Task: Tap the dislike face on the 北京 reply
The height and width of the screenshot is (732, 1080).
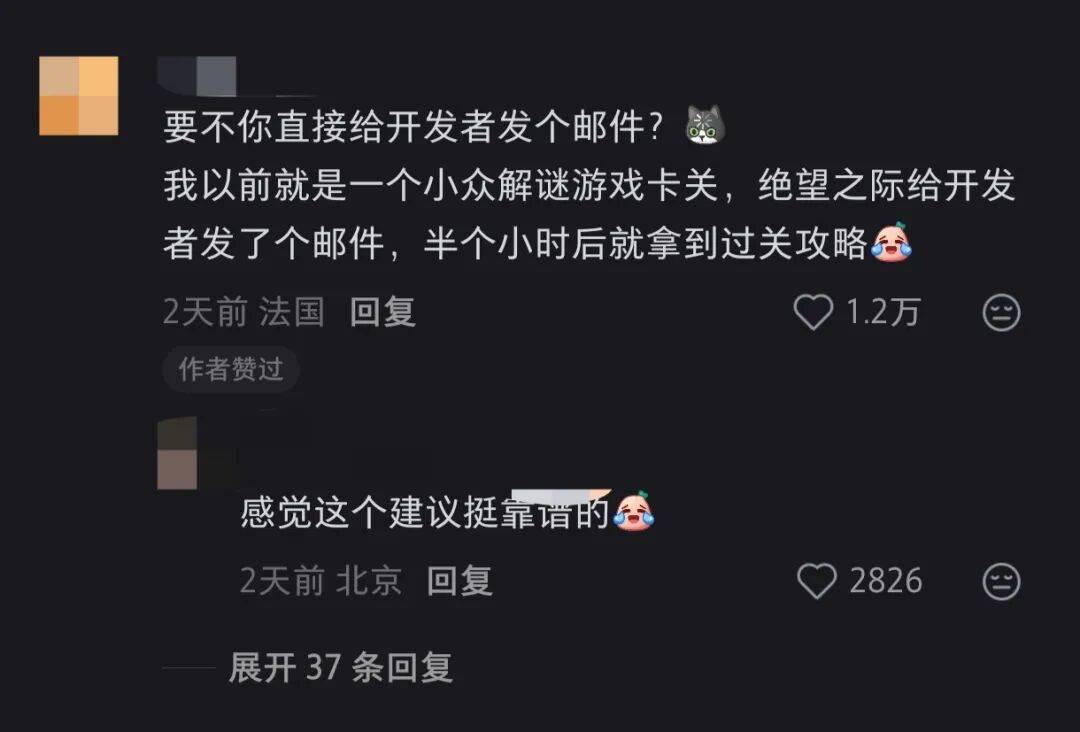Action: (1001, 582)
